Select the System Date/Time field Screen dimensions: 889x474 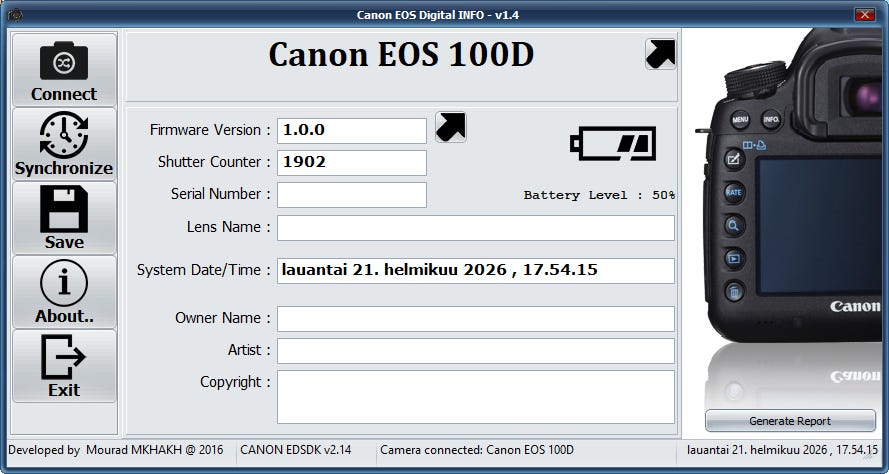[x=476, y=270]
